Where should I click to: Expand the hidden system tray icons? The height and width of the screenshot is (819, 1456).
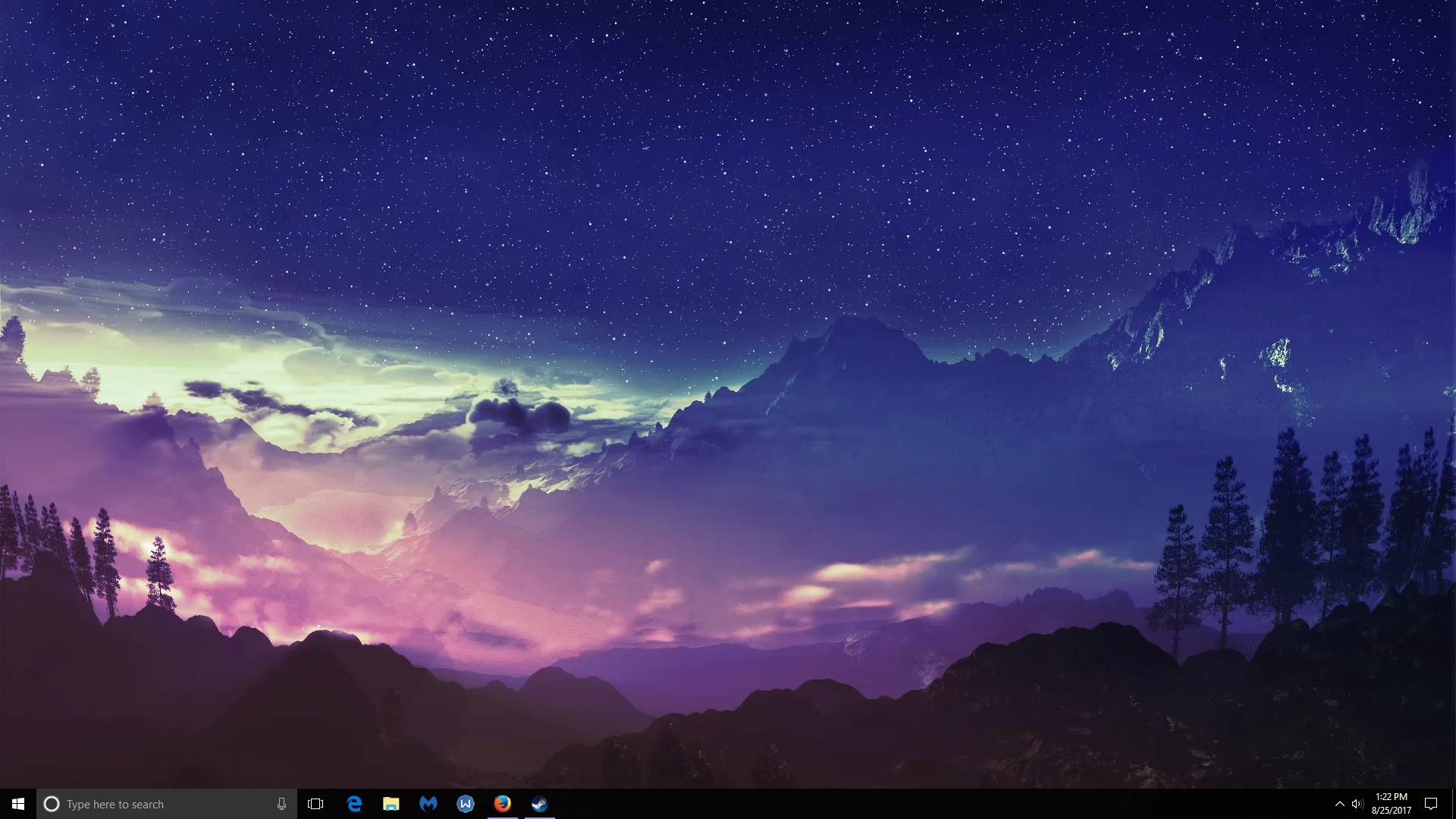pos(1339,804)
